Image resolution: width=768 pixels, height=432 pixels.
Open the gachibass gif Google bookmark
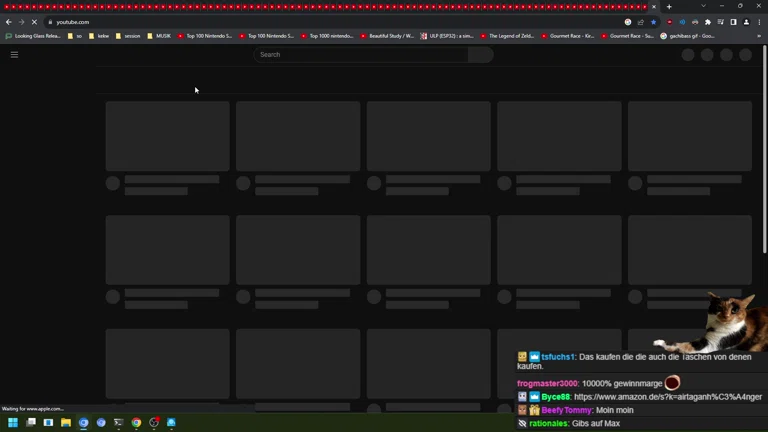[688, 36]
